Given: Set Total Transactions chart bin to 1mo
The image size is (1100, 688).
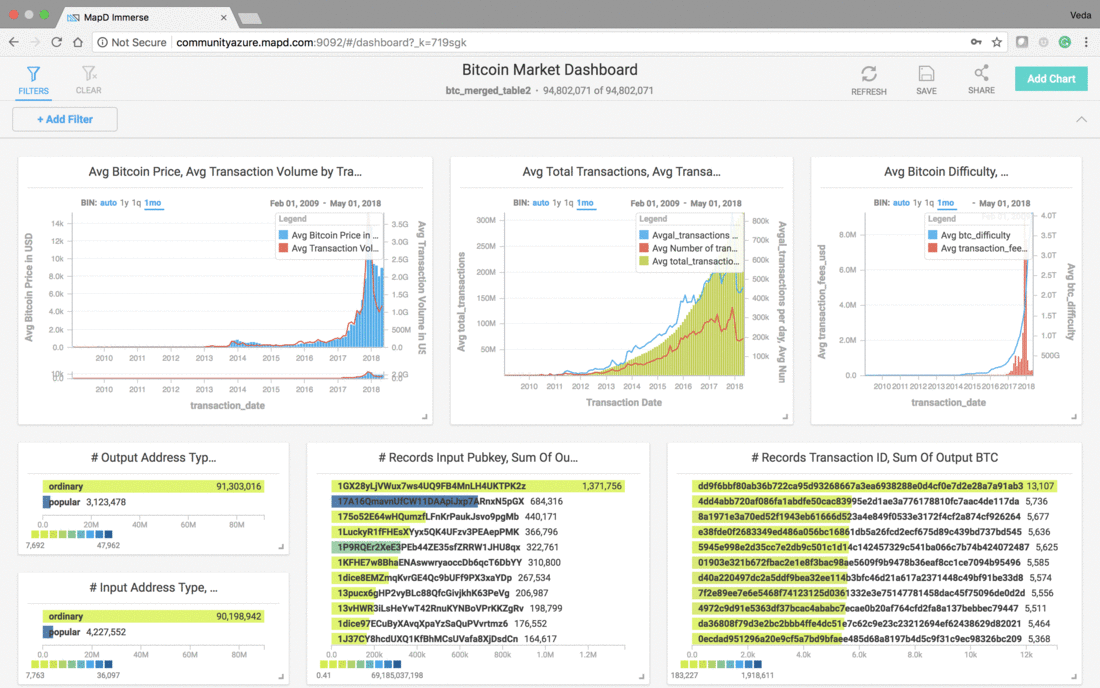Looking at the screenshot, I should click(585, 203).
